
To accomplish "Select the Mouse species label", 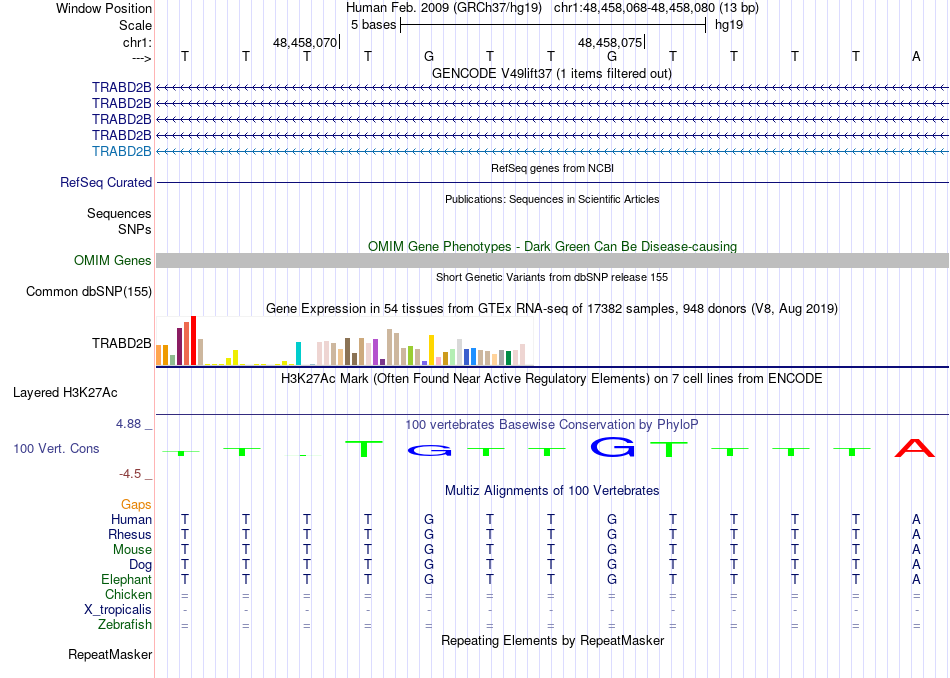I will 132,550.
